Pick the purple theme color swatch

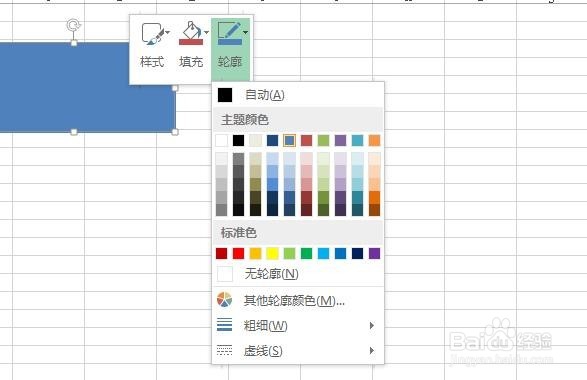click(340, 140)
